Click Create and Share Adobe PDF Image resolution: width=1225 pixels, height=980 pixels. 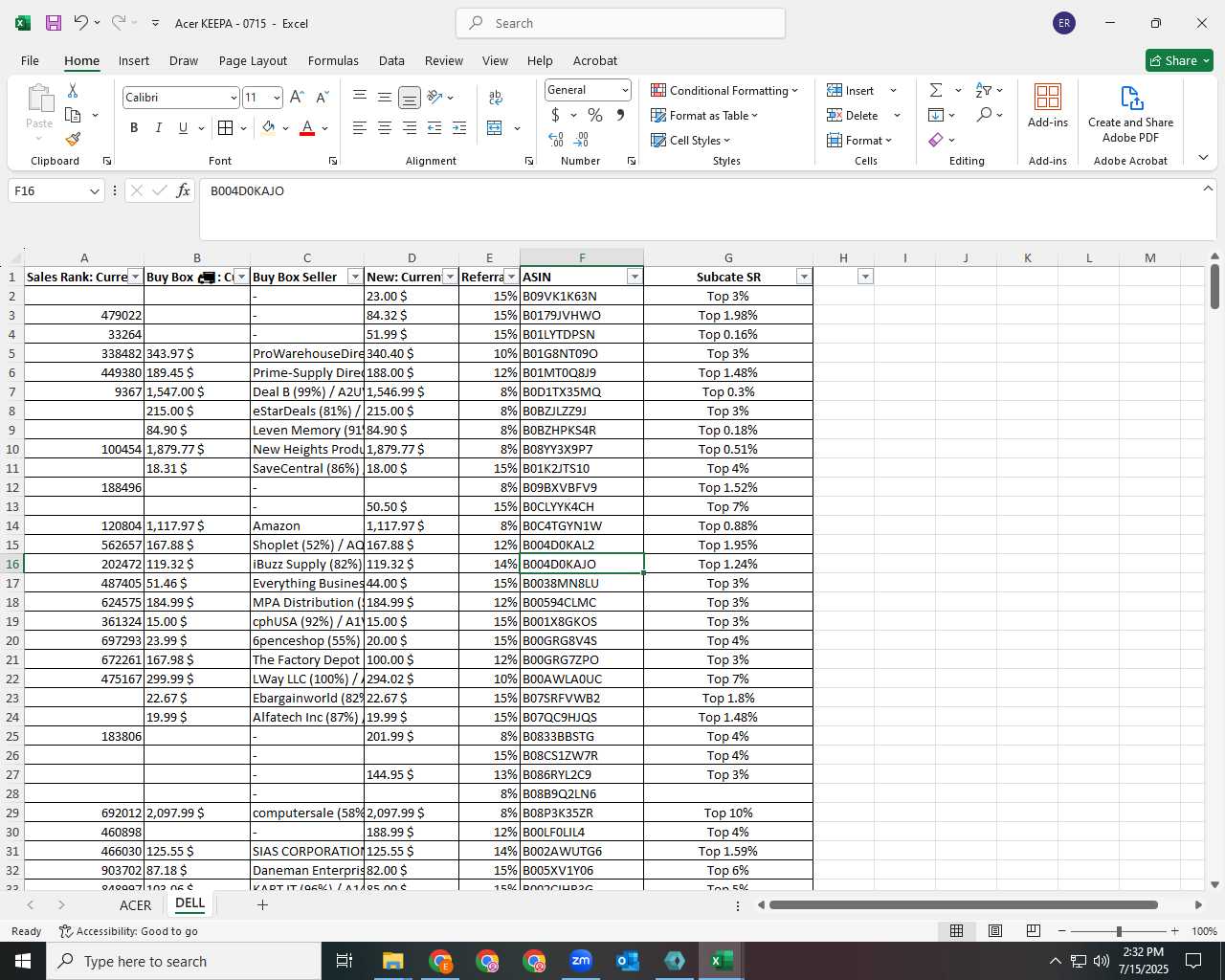[x=1130, y=114]
